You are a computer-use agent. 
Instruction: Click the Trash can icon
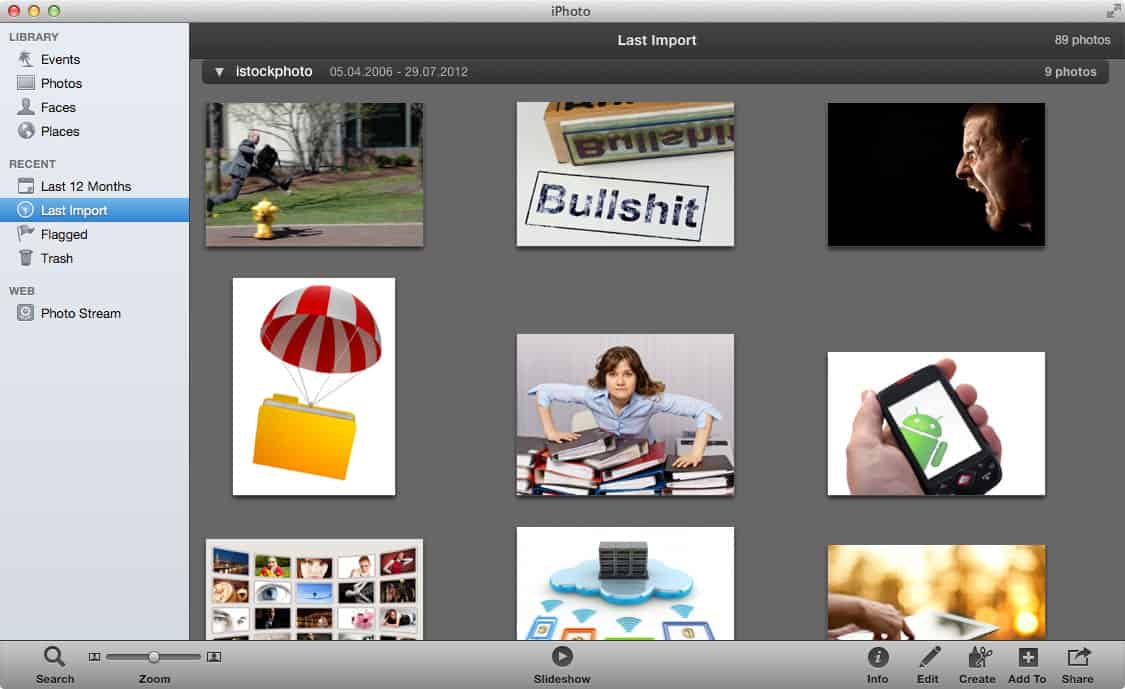(x=26, y=258)
